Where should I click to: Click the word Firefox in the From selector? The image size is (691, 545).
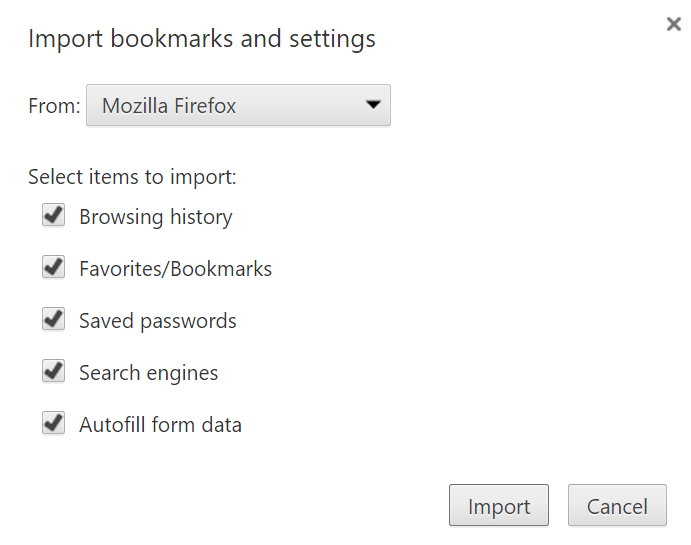coord(205,106)
